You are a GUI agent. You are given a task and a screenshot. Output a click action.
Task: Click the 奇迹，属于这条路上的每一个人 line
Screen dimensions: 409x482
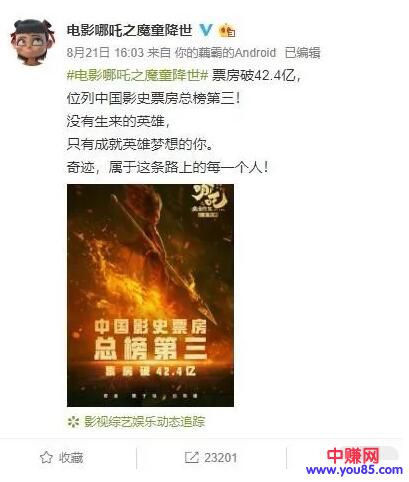pos(167,167)
